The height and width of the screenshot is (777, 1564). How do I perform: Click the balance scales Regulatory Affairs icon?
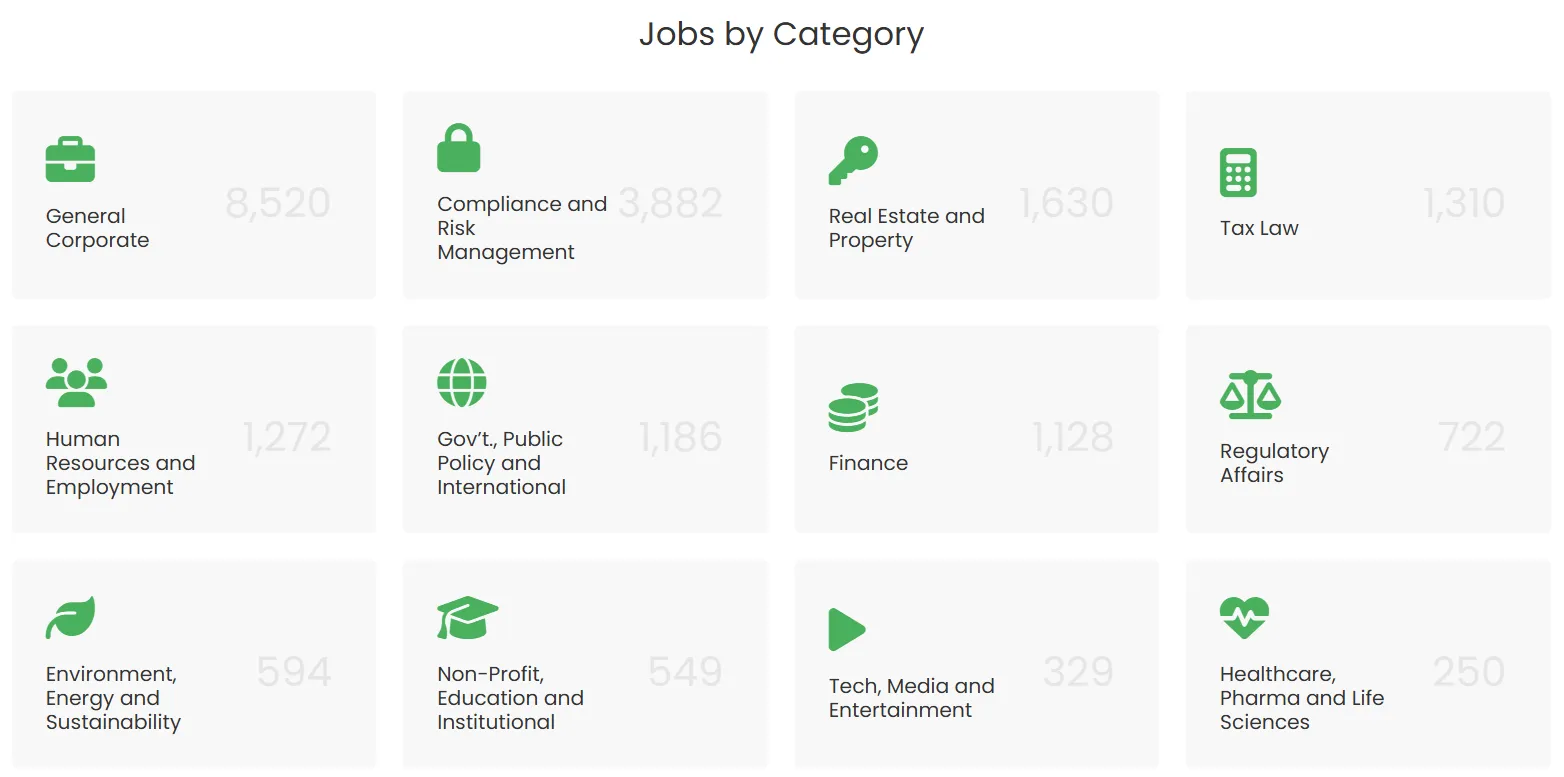[1250, 395]
